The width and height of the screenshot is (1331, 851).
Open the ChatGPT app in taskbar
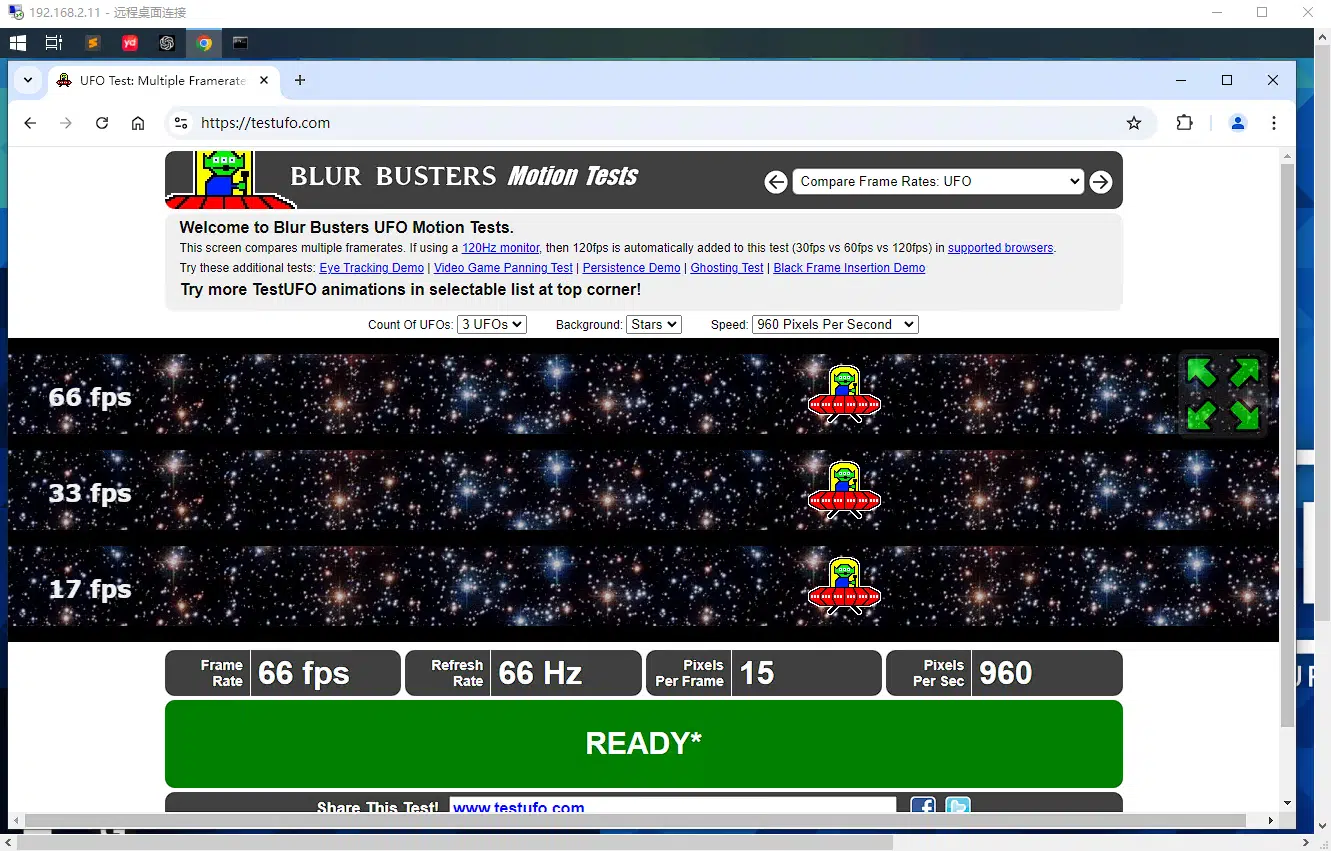[x=167, y=43]
